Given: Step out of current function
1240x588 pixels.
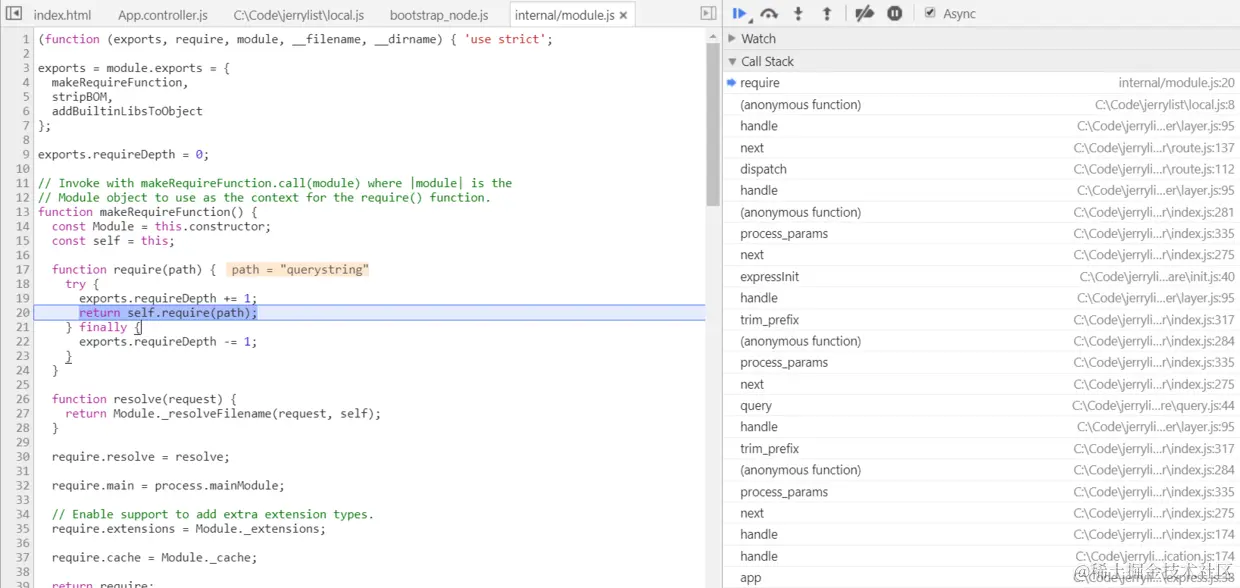Looking at the screenshot, I should pos(827,14).
